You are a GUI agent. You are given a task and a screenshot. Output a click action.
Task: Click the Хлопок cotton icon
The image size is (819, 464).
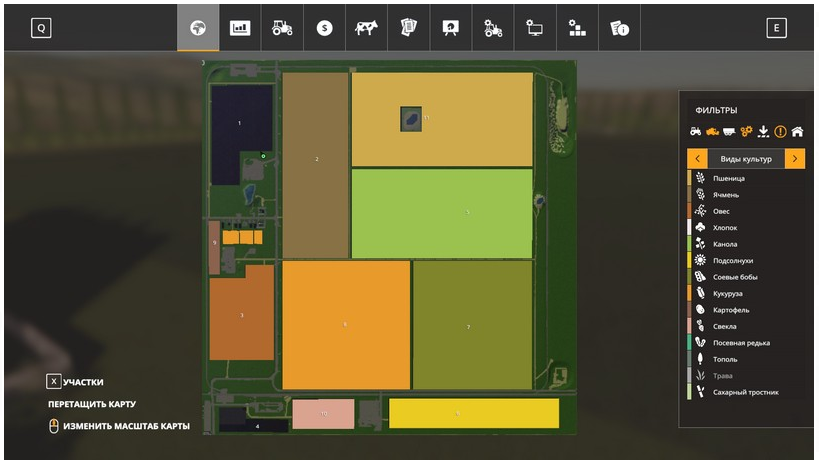click(x=700, y=227)
